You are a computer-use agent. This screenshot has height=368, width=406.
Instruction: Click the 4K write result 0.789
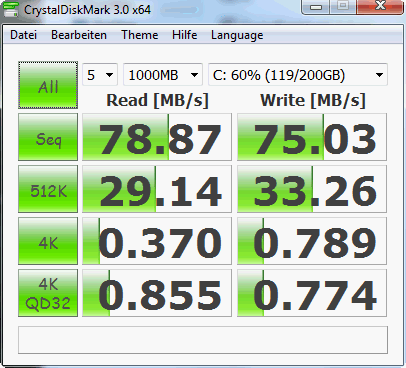tap(312, 241)
